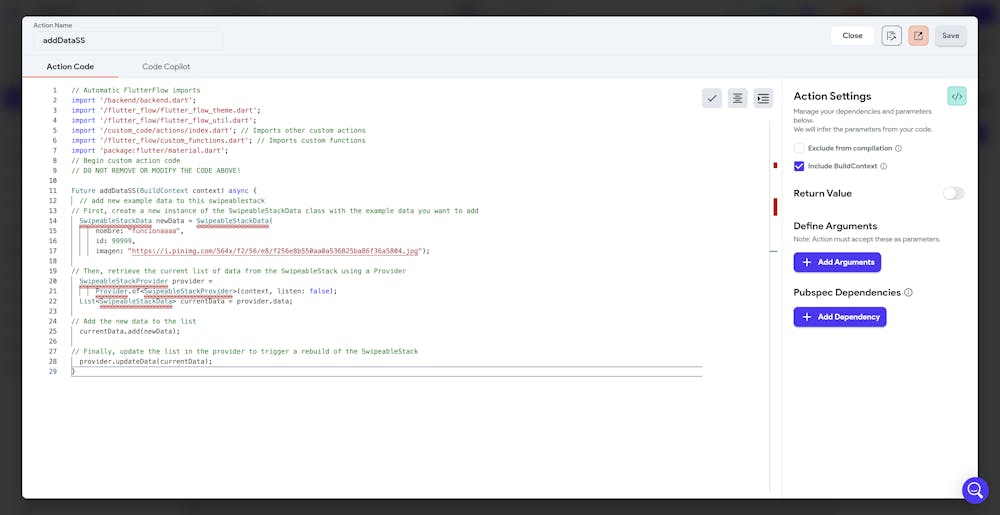Click the 'import package:flutter/material.dart' line
This screenshot has width=1000, height=515.
(x=150, y=150)
